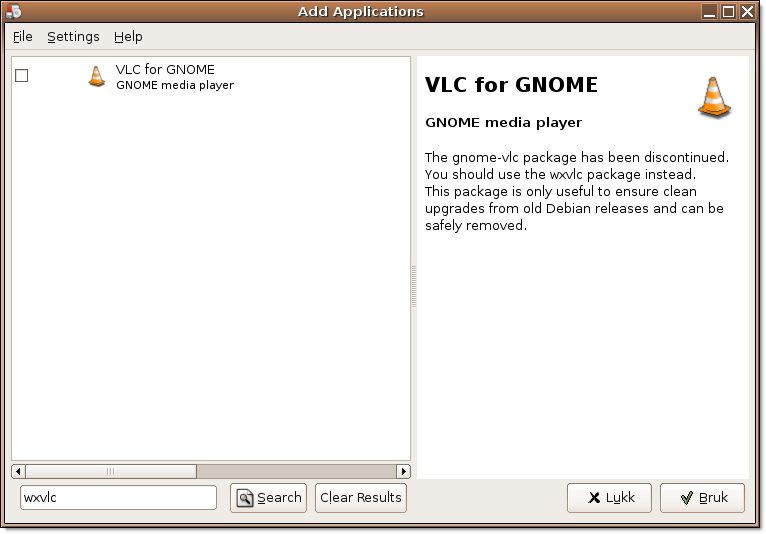The height and width of the screenshot is (534, 766).
Task: Click the Search button
Action: [x=268, y=498]
